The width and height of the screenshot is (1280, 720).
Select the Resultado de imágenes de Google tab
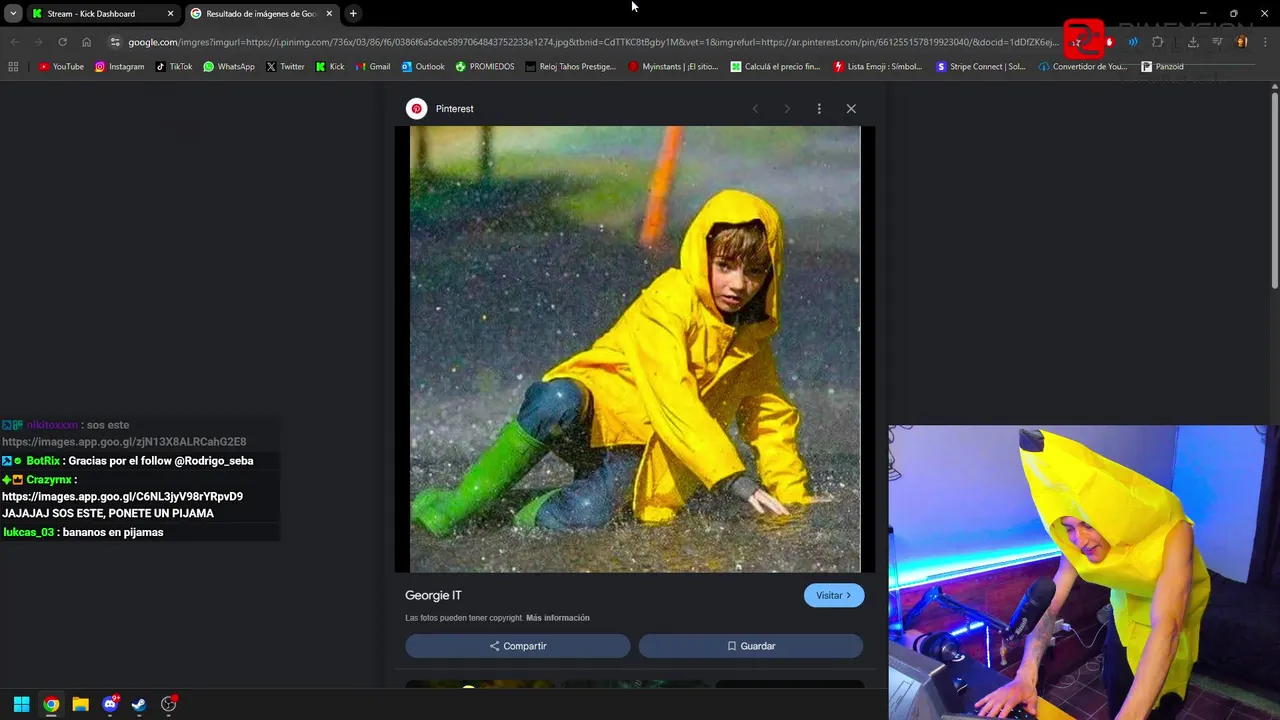click(x=262, y=14)
